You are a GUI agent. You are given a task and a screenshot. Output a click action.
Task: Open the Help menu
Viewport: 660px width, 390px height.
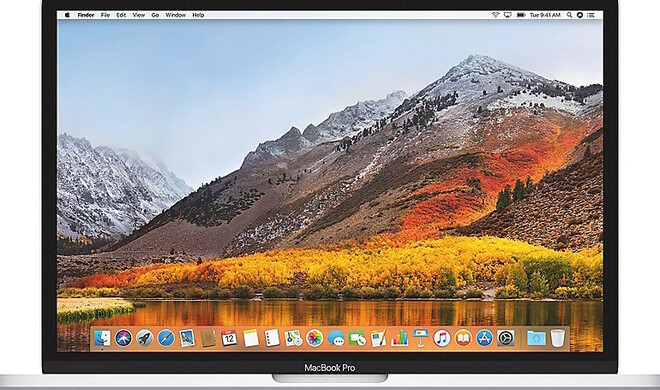(x=198, y=15)
